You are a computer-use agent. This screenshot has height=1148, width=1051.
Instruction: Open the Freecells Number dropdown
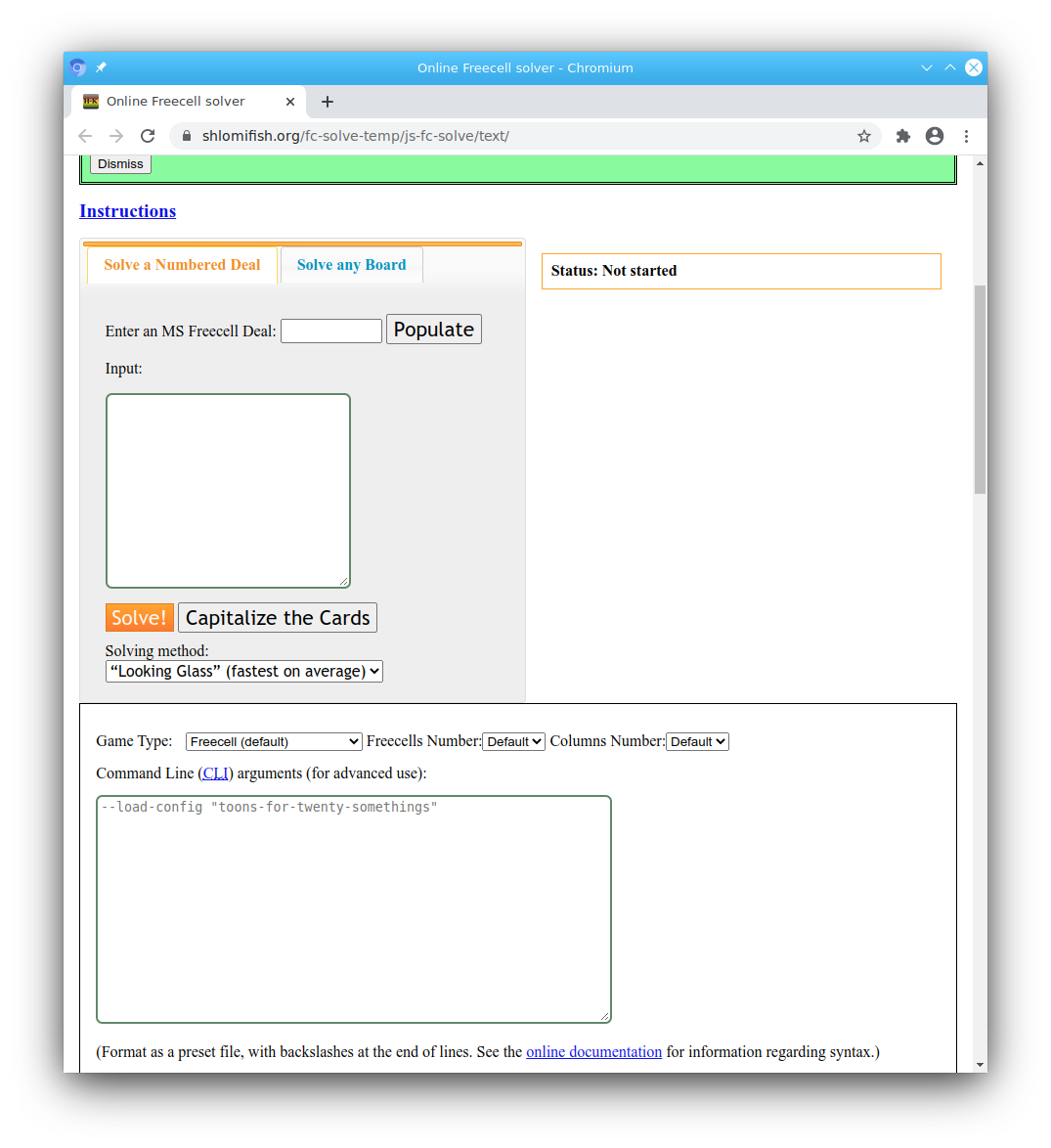pos(514,741)
